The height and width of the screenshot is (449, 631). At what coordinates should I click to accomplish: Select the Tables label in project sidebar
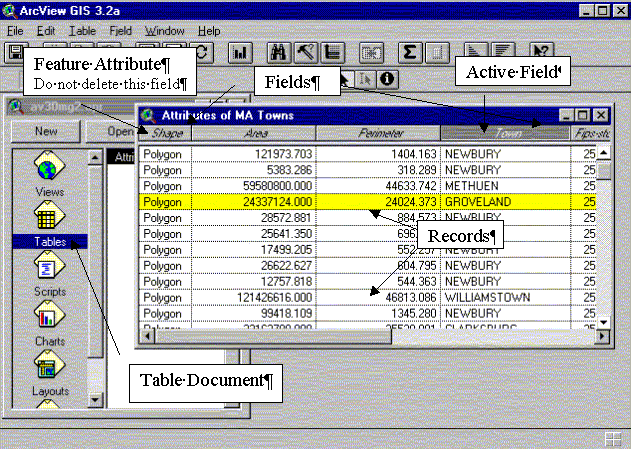pyautogui.click(x=50, y=242)
